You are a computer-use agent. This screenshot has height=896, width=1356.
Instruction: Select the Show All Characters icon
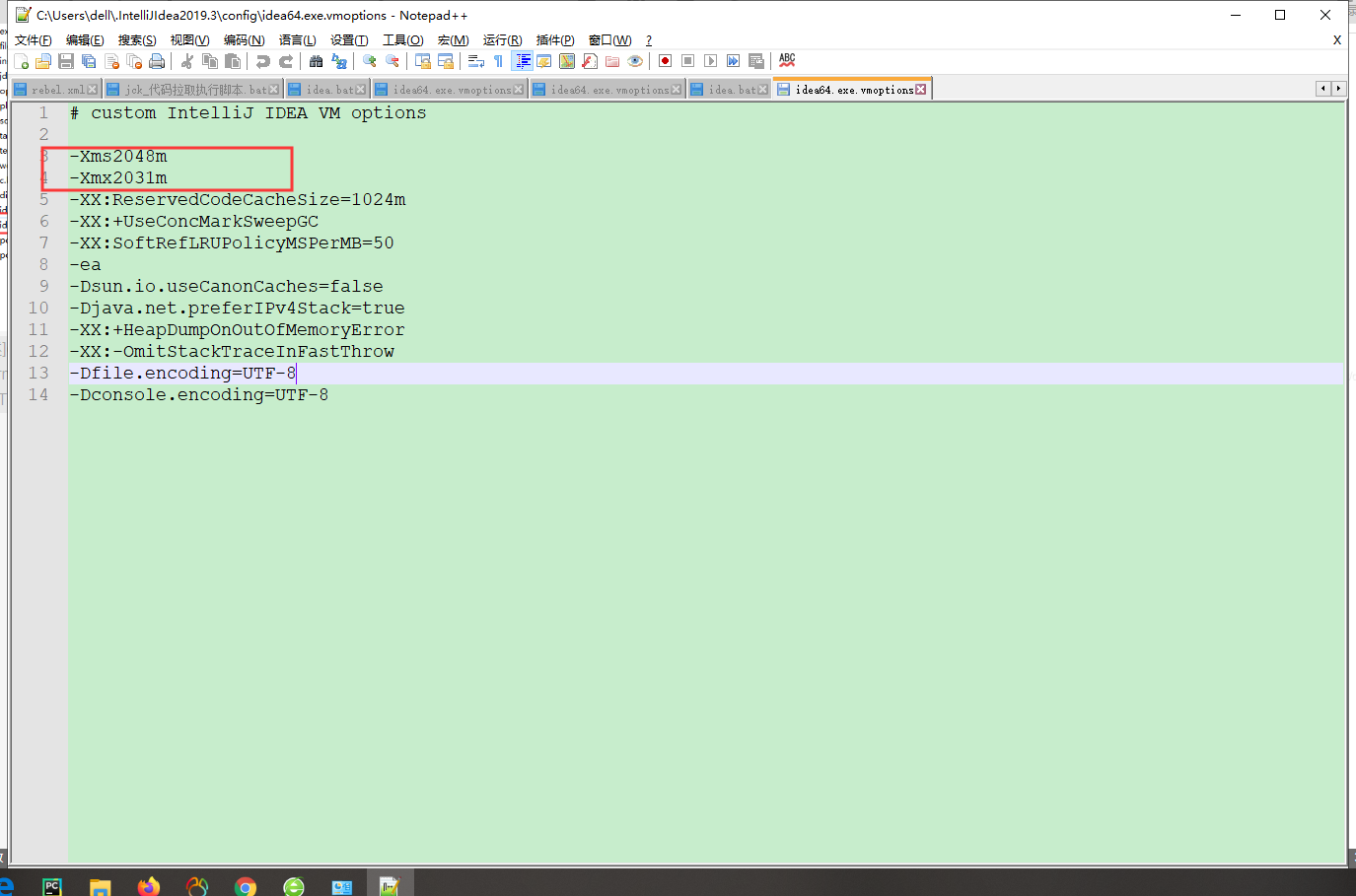[x=498, y=61]
